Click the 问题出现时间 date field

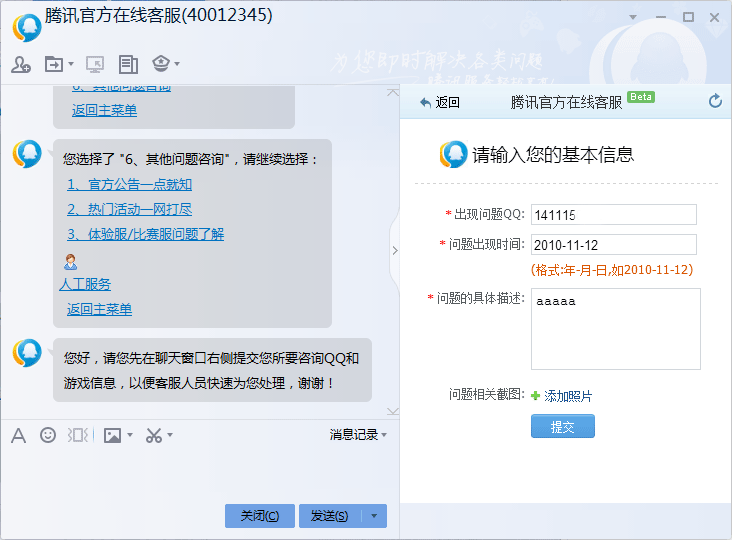pos(613,245)
